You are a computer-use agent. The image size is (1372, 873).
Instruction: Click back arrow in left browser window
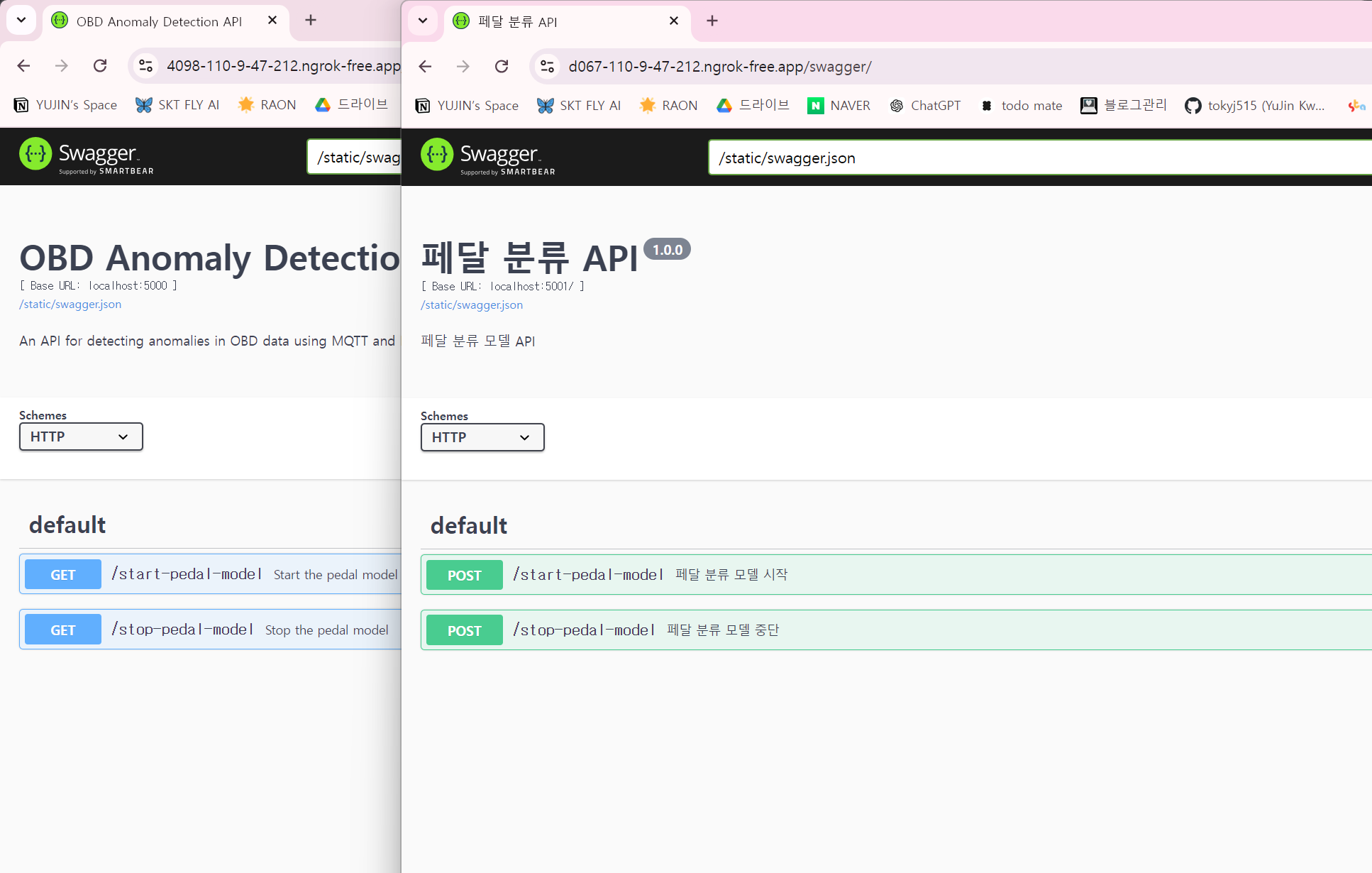click(x=23, y=66)
